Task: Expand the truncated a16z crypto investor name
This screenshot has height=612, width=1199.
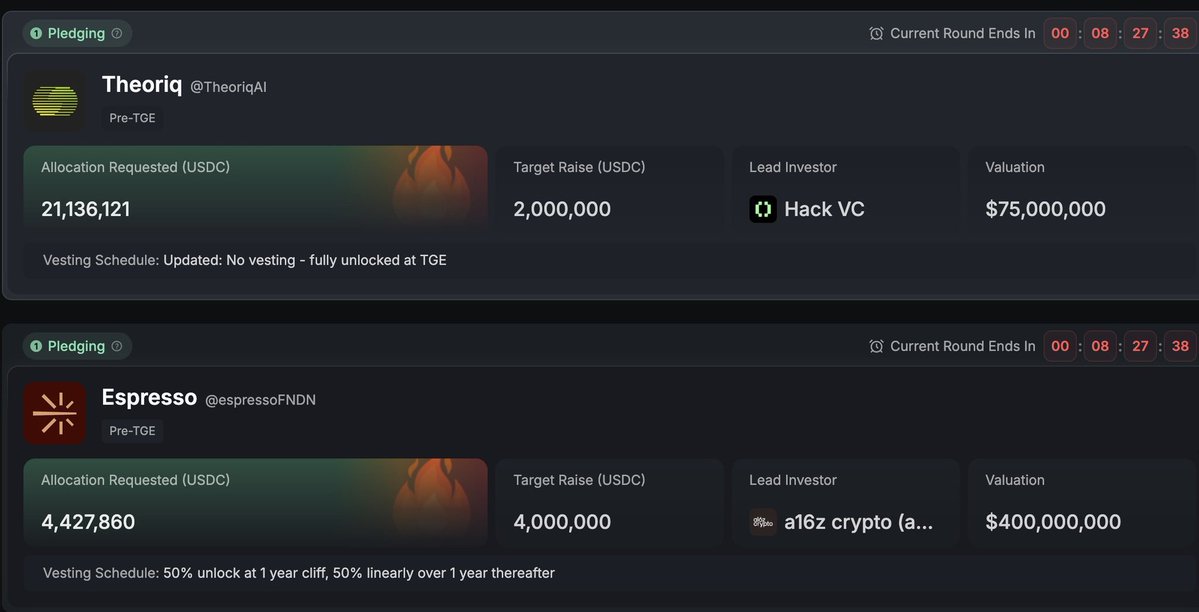Action: pyautogui.click(x=859, y=522)
